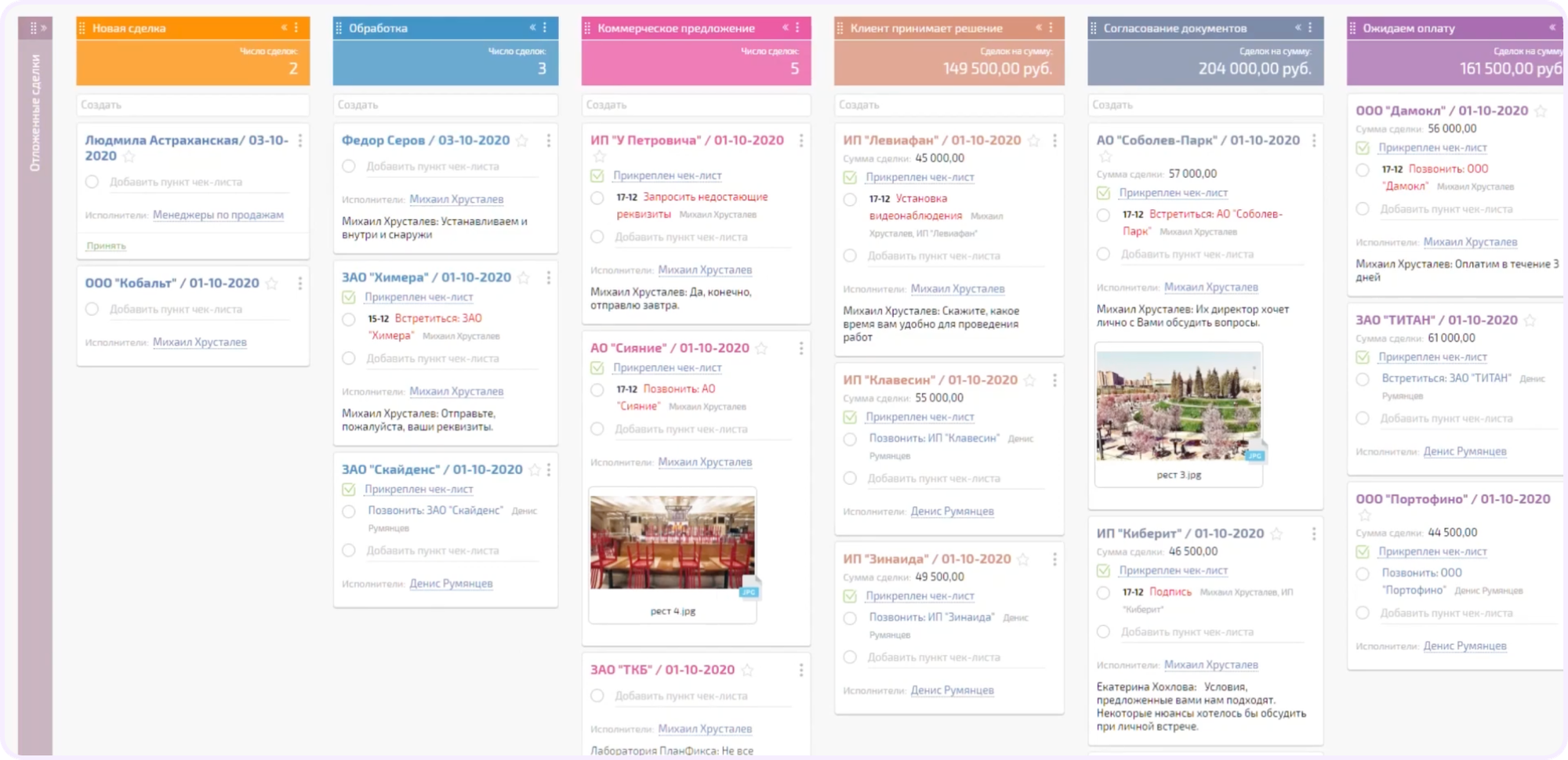The width and height of the screenshot is (1568, 760).
Task: Click the Принять link on Людмила Астраханская card
Action: pos(106,246)
